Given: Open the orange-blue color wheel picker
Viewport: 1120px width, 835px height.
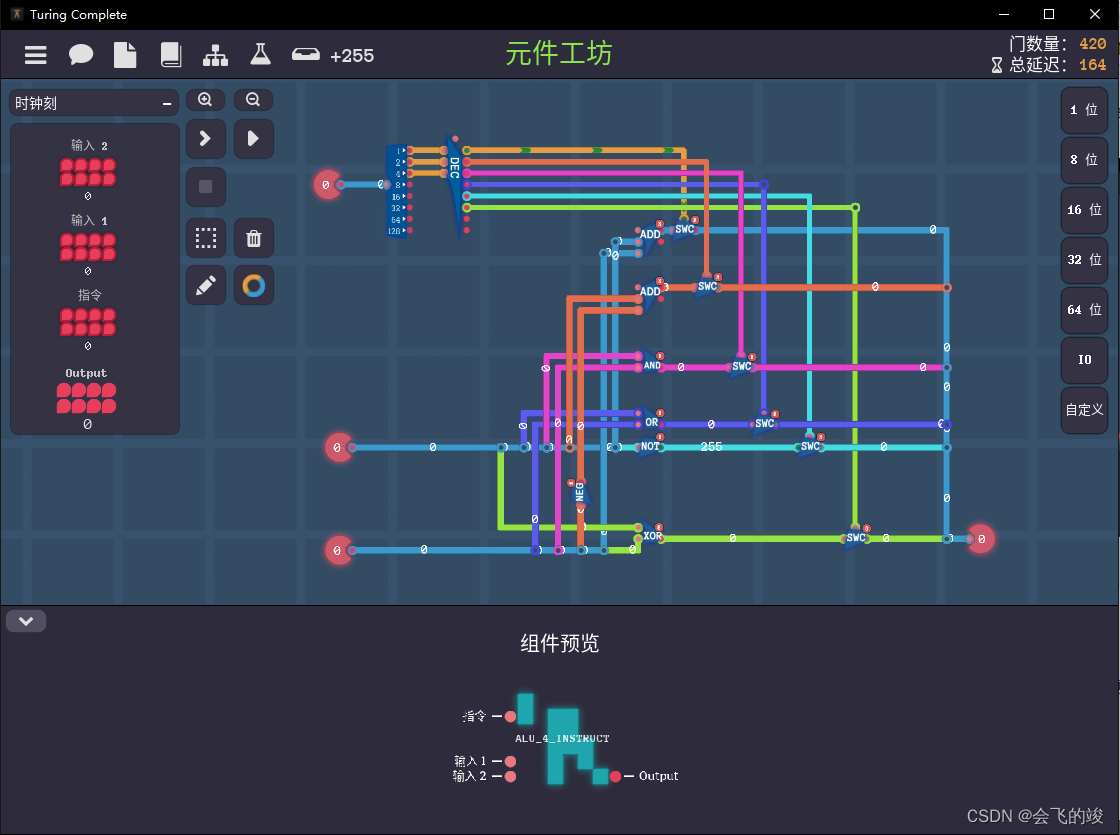Looking at the screenshot, I should coord(253,285).
